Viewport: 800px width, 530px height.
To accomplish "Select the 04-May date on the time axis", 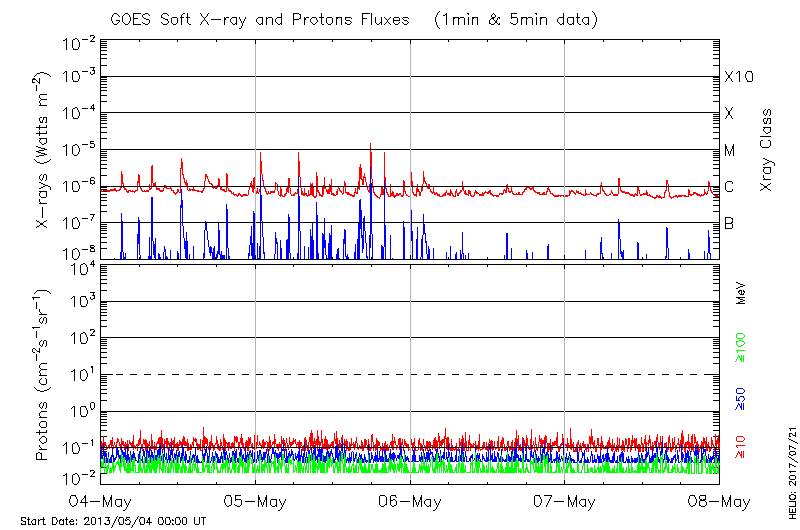I will click(x=102, y=500).
